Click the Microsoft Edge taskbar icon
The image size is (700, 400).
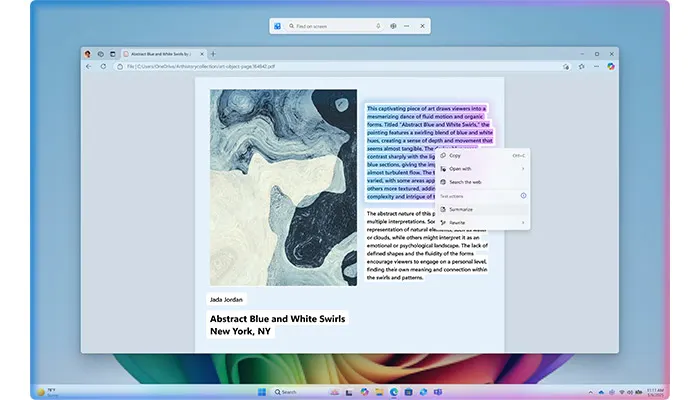coord(394,392)
